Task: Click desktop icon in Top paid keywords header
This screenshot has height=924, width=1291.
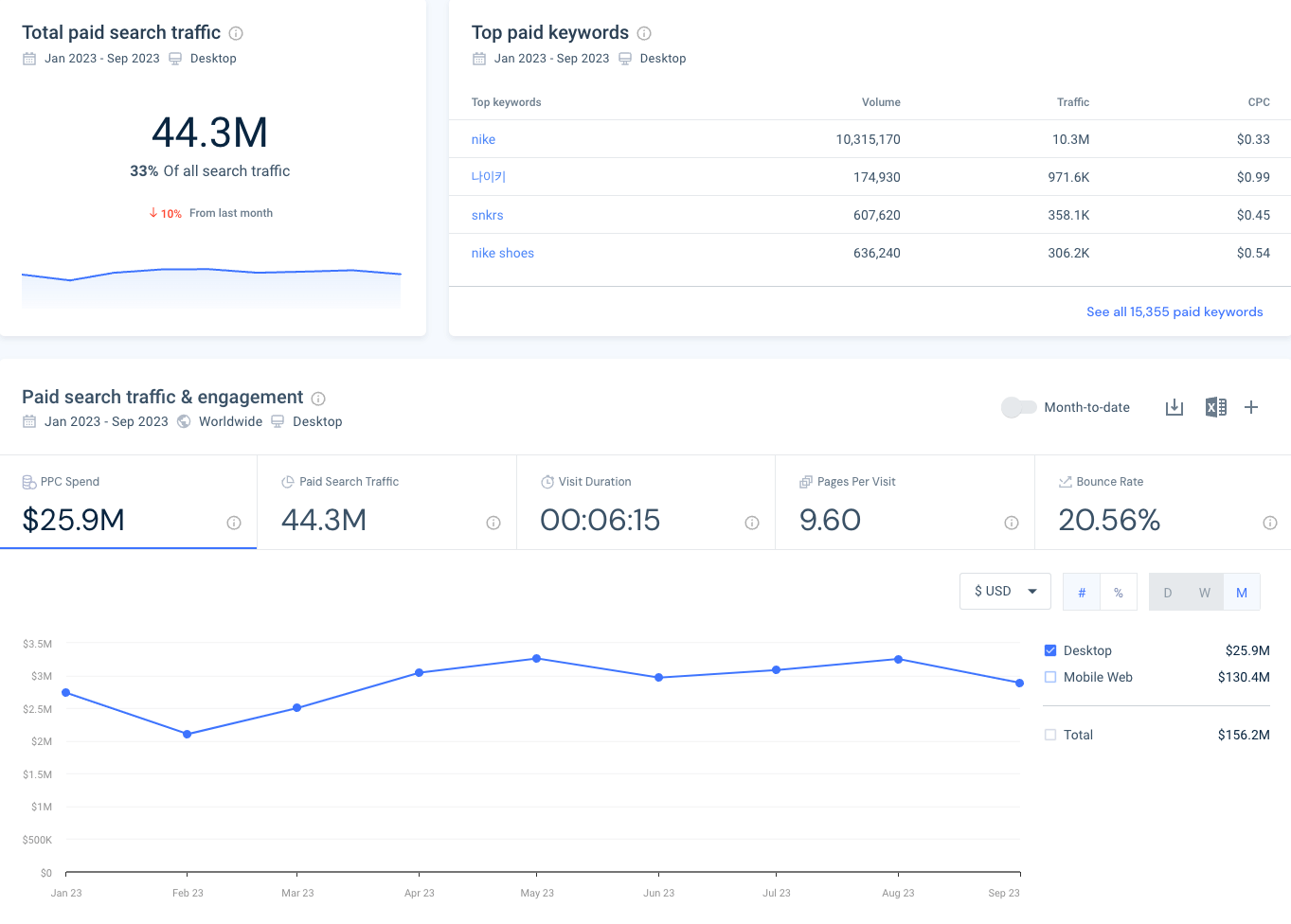Action: pyautogui.click(x=625, y=59)
